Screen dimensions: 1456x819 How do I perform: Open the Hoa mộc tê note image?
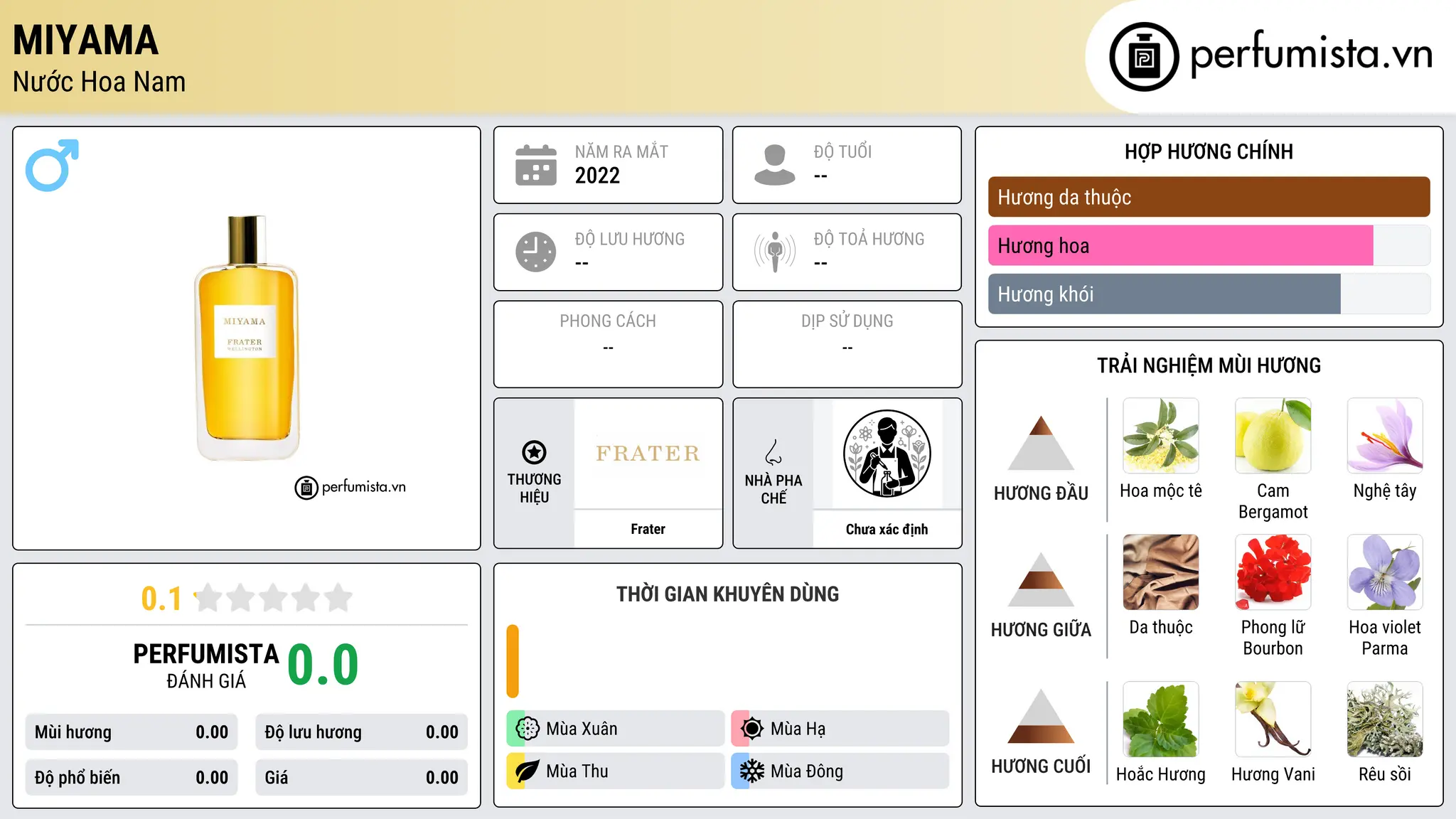click(x=1160, y=436)
